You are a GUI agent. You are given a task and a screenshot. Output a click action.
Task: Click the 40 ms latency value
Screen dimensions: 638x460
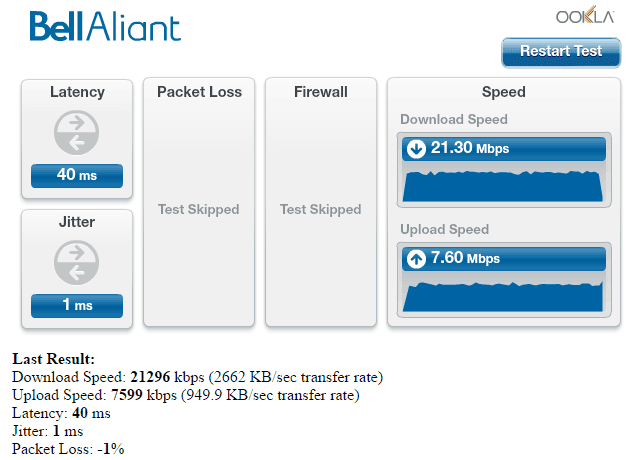tap(76, 176)
